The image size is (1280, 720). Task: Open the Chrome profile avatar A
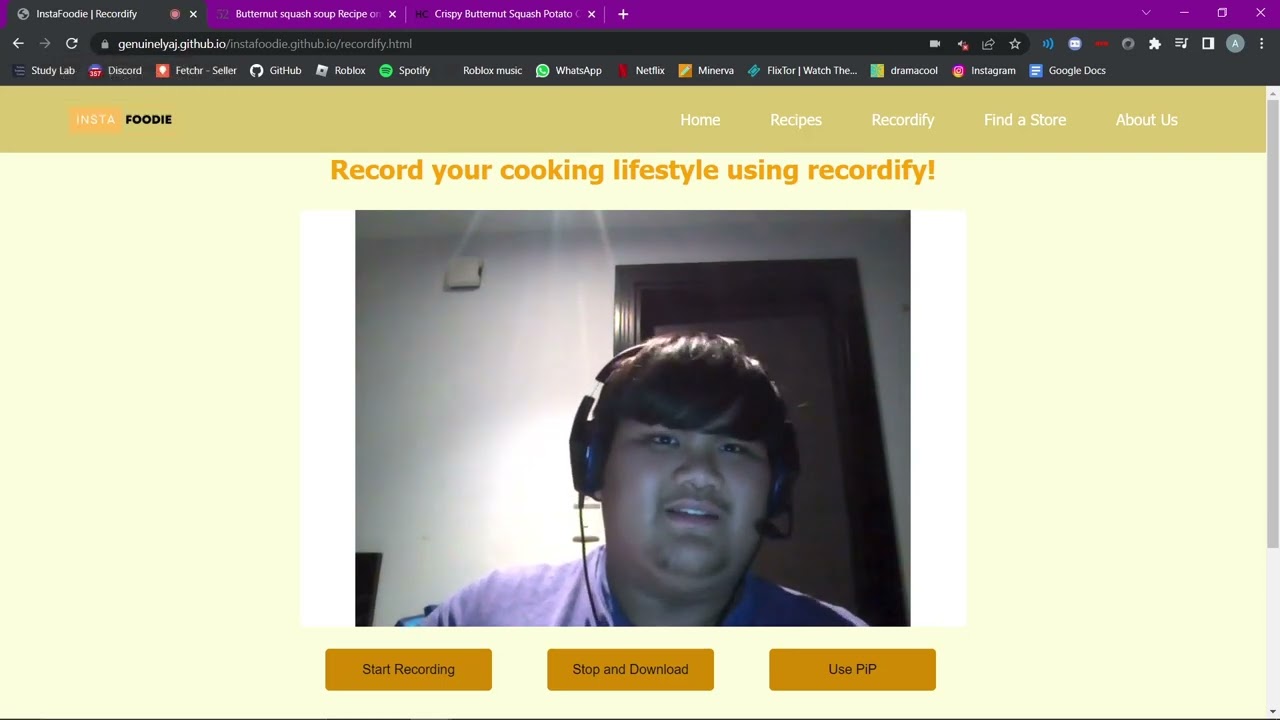(x=1235, y=44)
